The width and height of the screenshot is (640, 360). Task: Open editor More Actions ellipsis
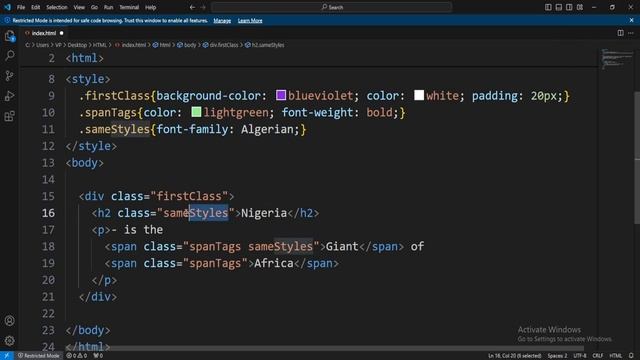[x=631, y=33]
